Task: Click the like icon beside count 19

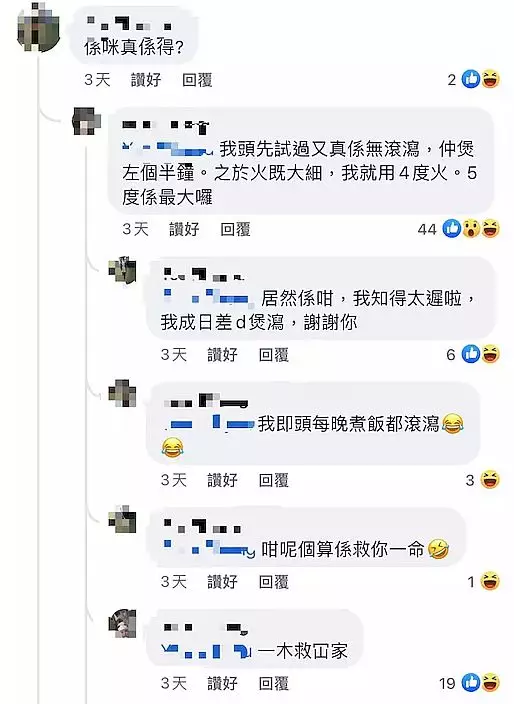Action: pyautogui.click(x=471, y=683)
